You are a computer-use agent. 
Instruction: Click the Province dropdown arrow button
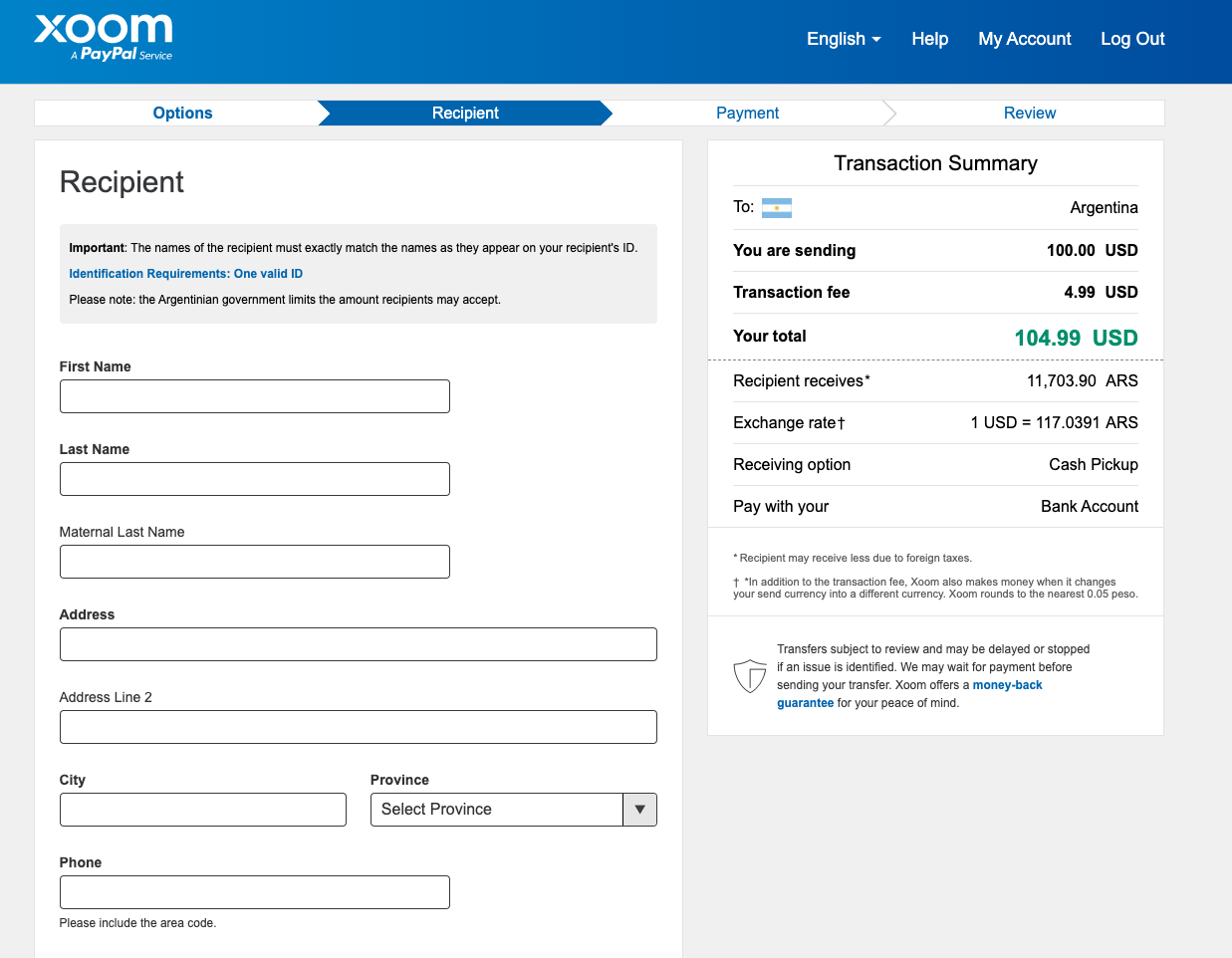640,810
